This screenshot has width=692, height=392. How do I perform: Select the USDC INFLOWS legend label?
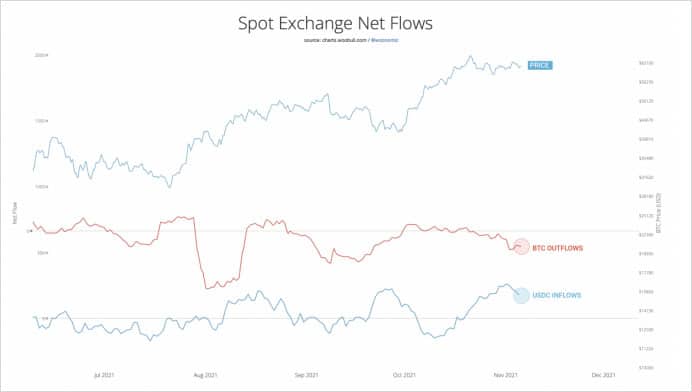point(557,295)
